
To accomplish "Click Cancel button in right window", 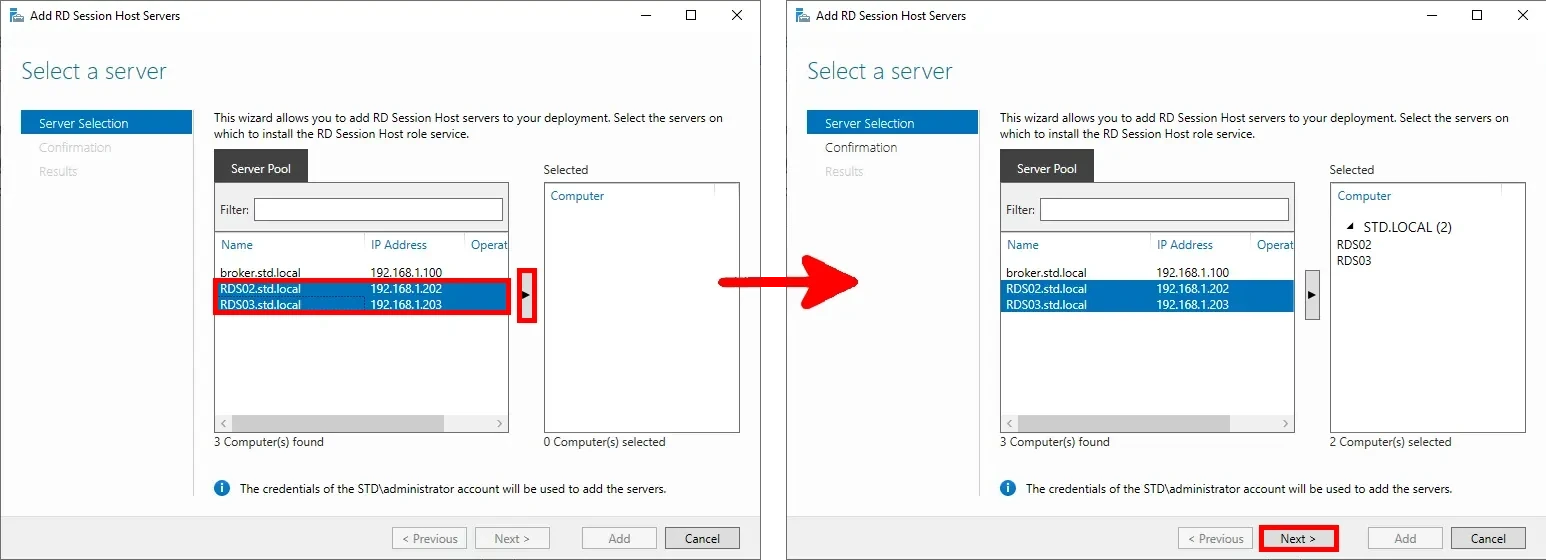I will click(x=1488, y=538).
